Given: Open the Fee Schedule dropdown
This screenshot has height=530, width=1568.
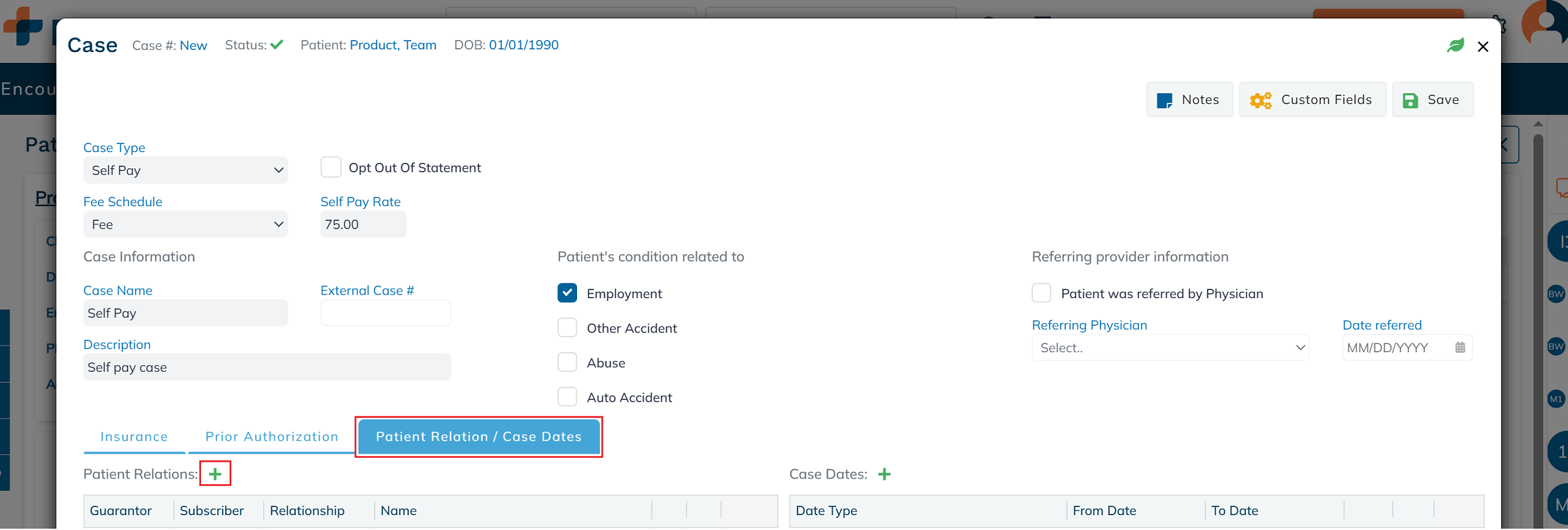Looking at the screenshot, I should [185, 224].
